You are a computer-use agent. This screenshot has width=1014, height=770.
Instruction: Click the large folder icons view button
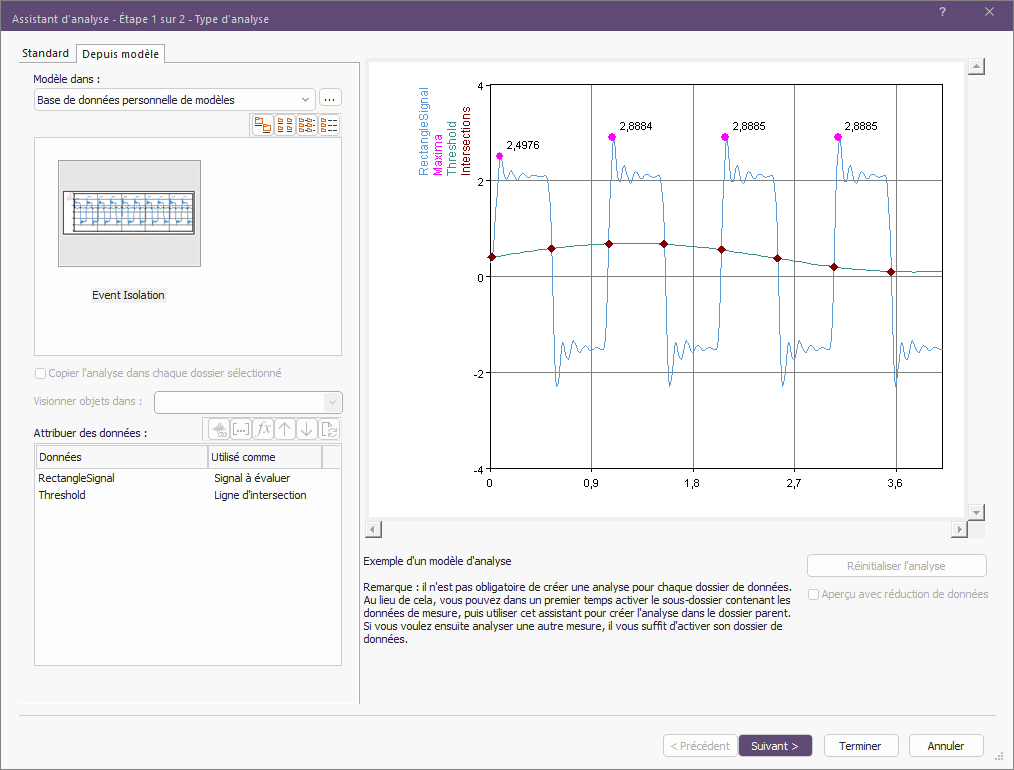263,125
